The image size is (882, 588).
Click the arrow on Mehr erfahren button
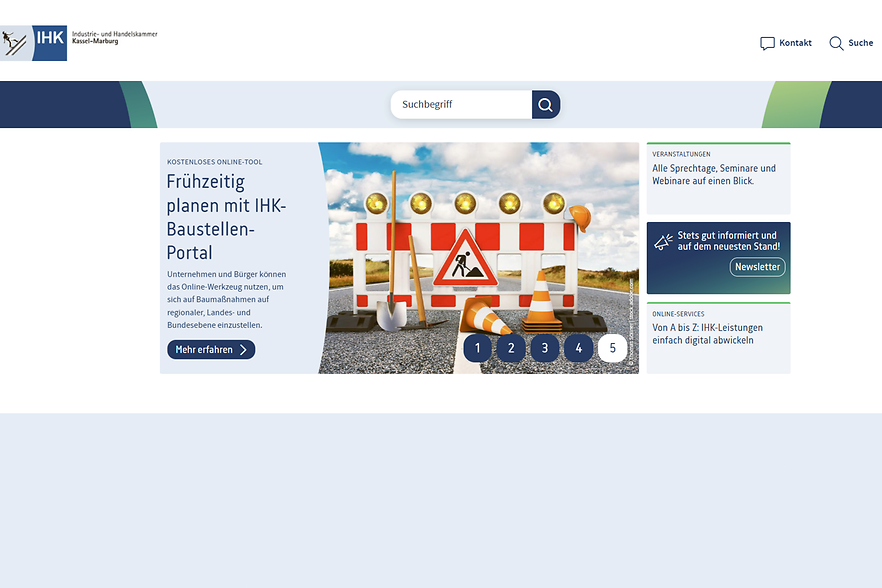243,350
